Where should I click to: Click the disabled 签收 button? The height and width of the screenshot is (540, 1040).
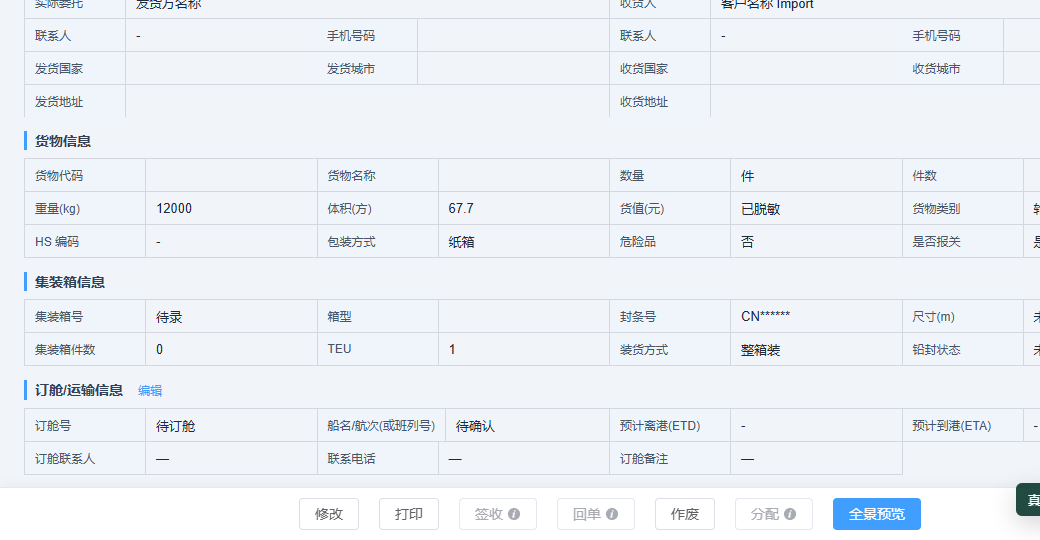497,514
